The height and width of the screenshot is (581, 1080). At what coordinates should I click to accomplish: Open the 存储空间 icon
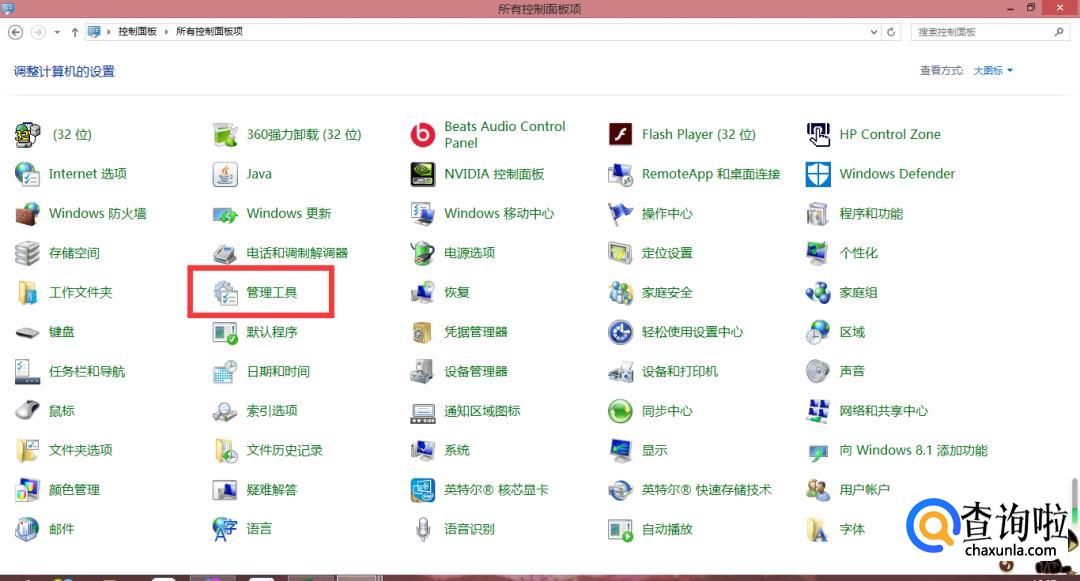pos(27,253)
